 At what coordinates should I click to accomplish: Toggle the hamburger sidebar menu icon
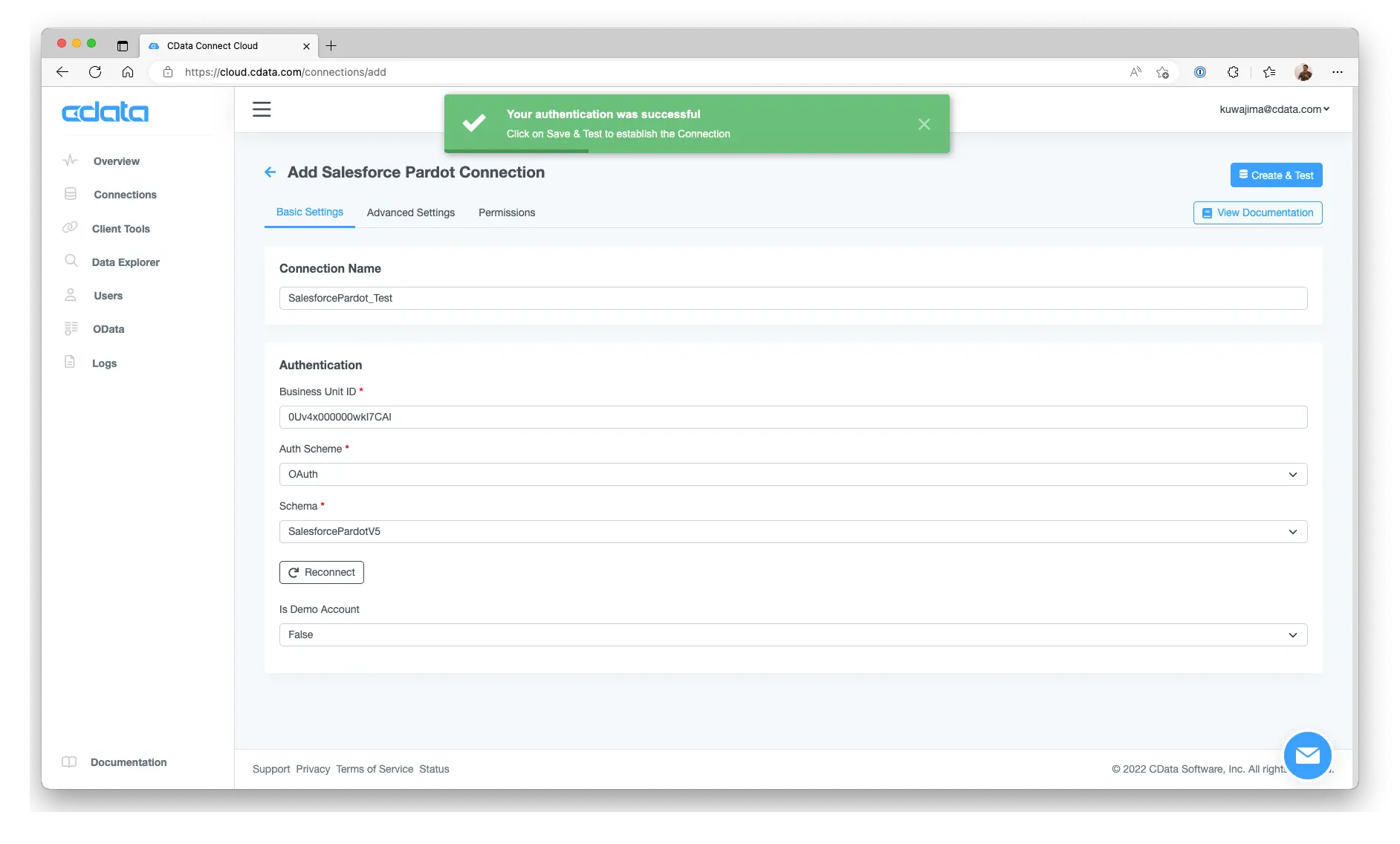click(262, 109)
